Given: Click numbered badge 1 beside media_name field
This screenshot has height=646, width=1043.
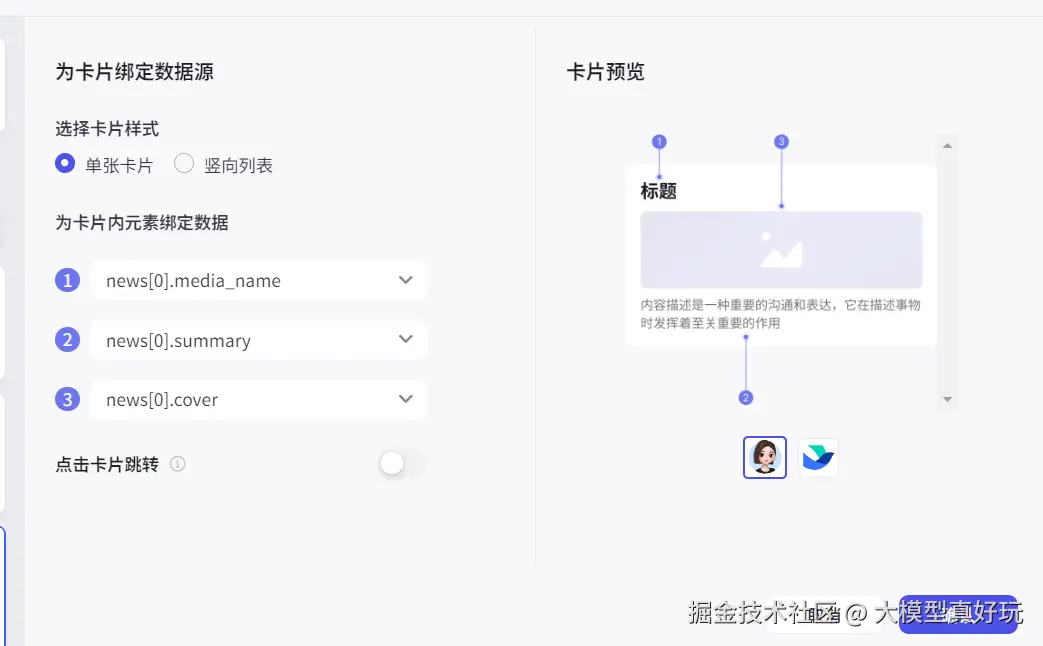Looking at the screenshot, I should (x=67, y=280).
